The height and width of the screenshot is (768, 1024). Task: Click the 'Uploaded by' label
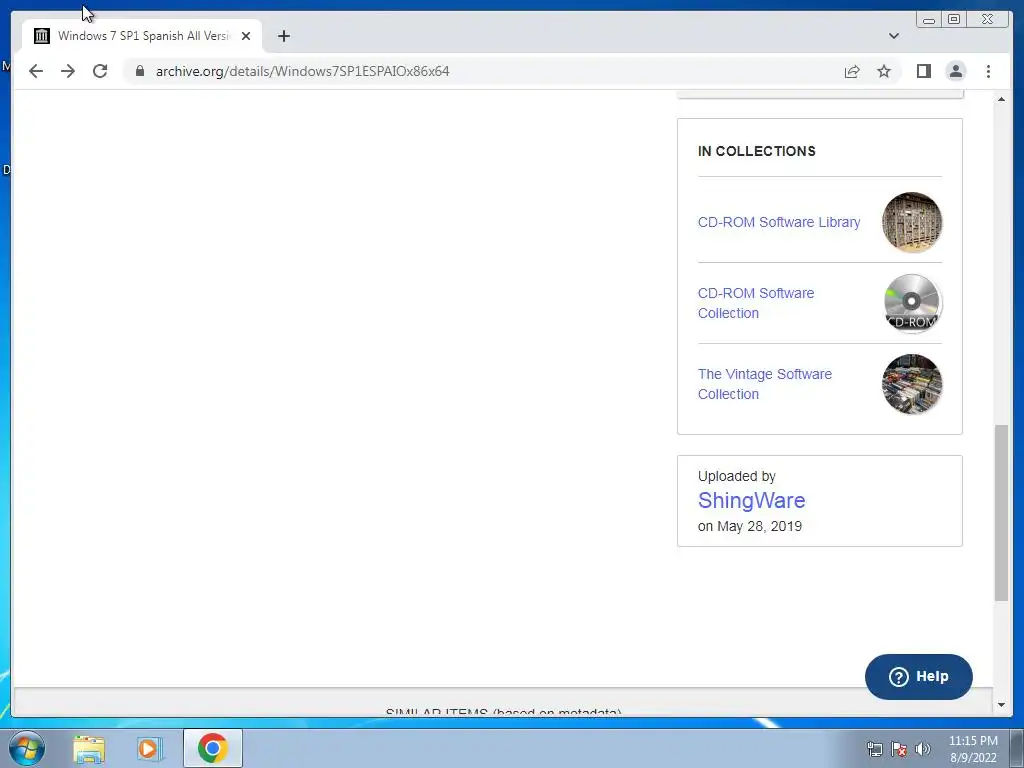[737, 476]
